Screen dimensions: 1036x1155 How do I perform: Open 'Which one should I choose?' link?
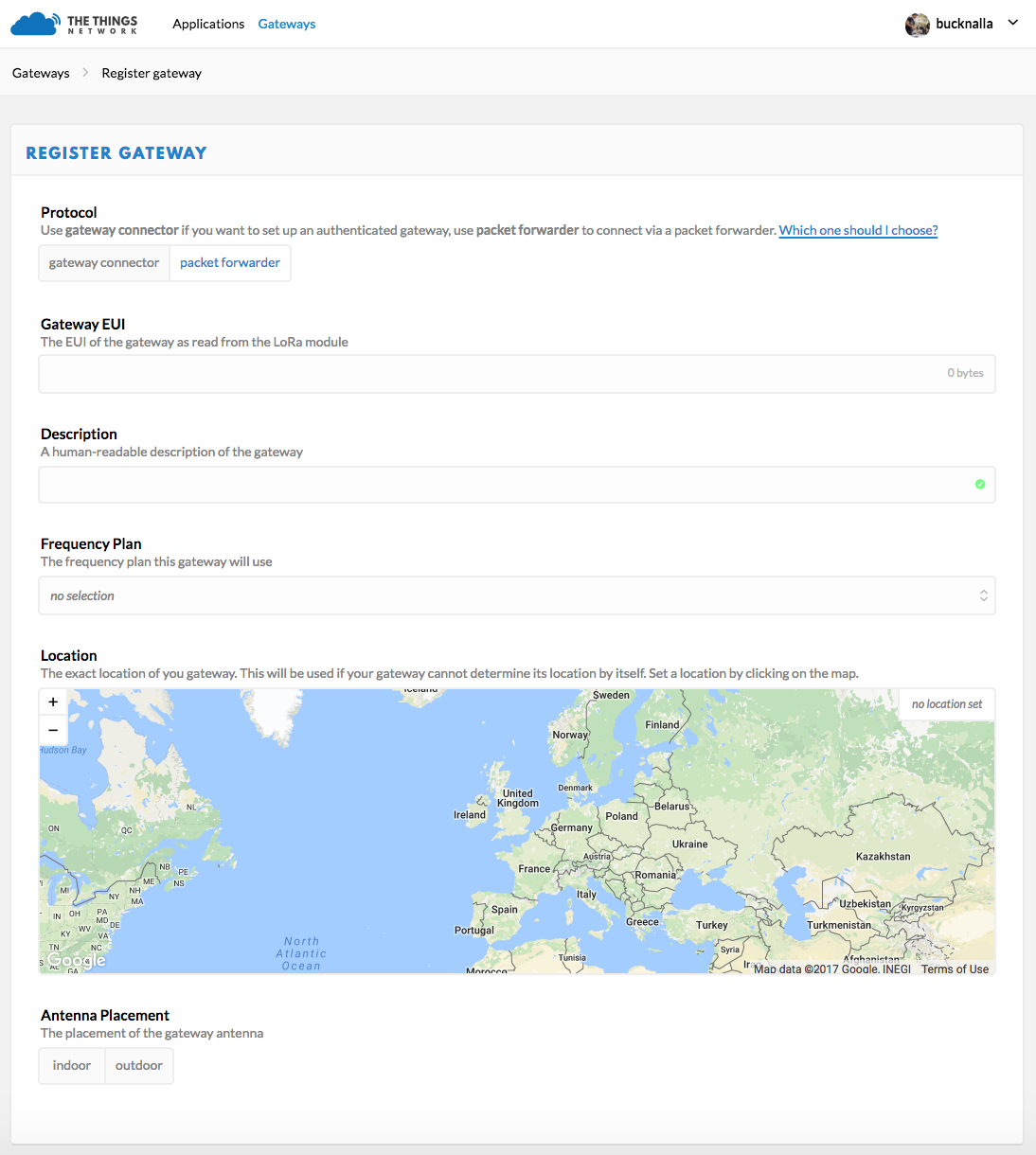click(x=858, y=230)
